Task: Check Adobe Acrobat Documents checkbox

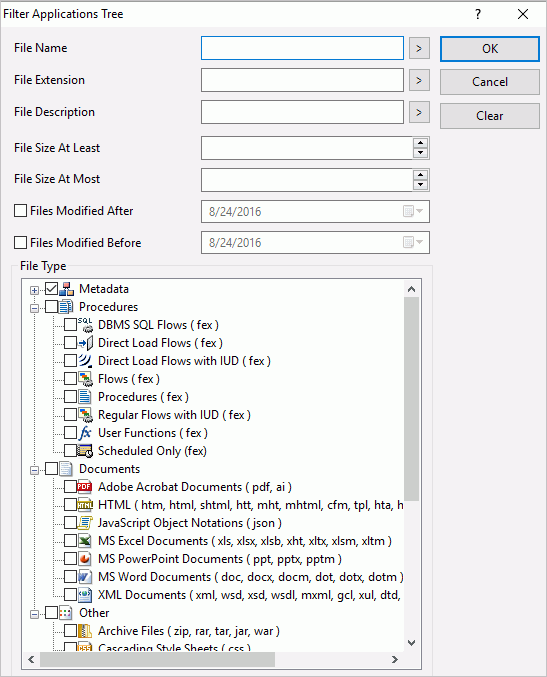Action: click(x=70, y=487)
